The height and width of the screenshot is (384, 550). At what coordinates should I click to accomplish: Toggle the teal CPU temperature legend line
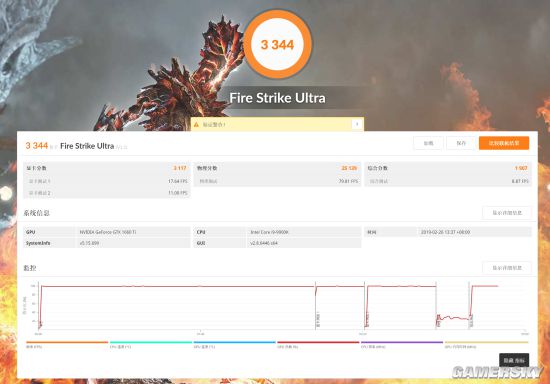coord(151,342)
